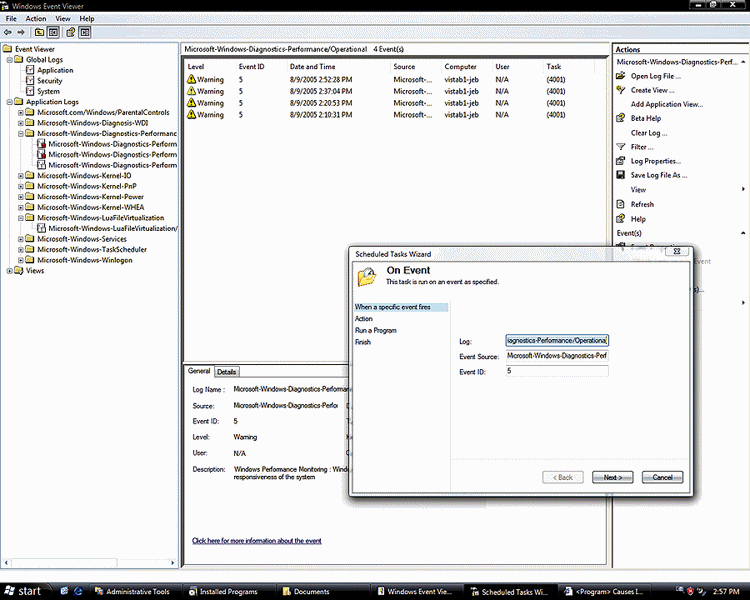The height and width of the screenshot is (600, 750).
Task: Click the Event ID input field
Action: click(x=557, y=371)
